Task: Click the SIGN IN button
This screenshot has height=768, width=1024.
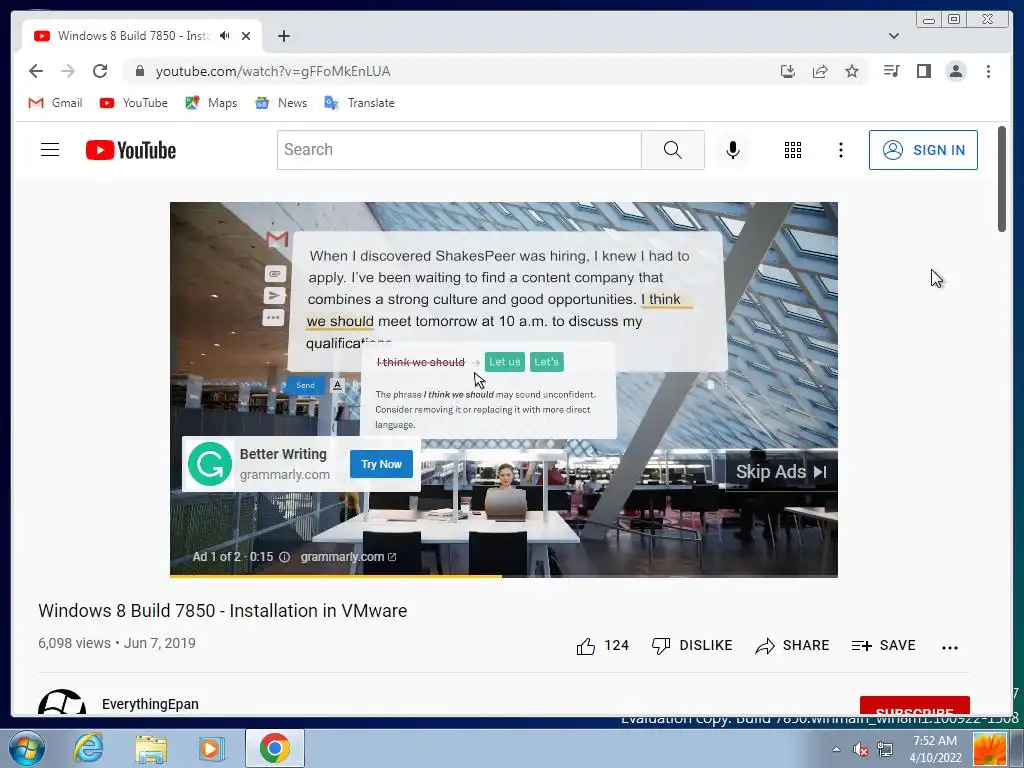Action: tap(923, 150)
